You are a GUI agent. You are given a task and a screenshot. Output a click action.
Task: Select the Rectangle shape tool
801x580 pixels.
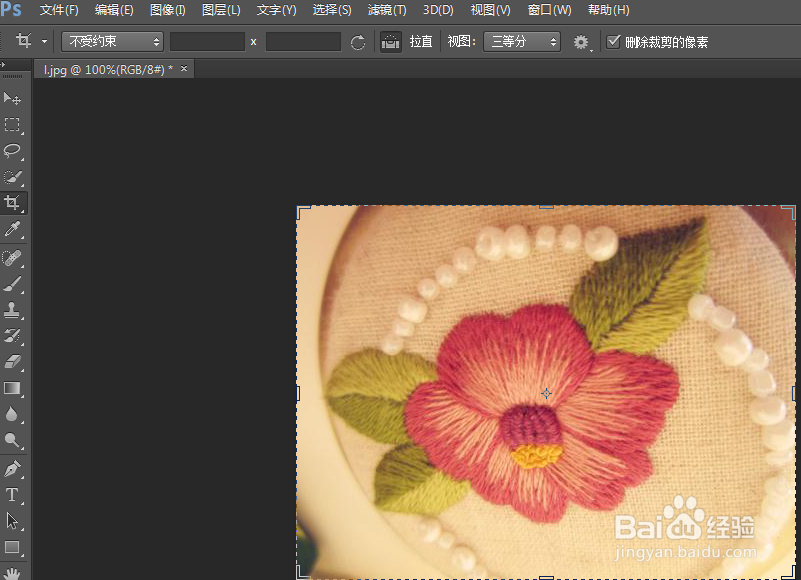[x=12, y=547]
